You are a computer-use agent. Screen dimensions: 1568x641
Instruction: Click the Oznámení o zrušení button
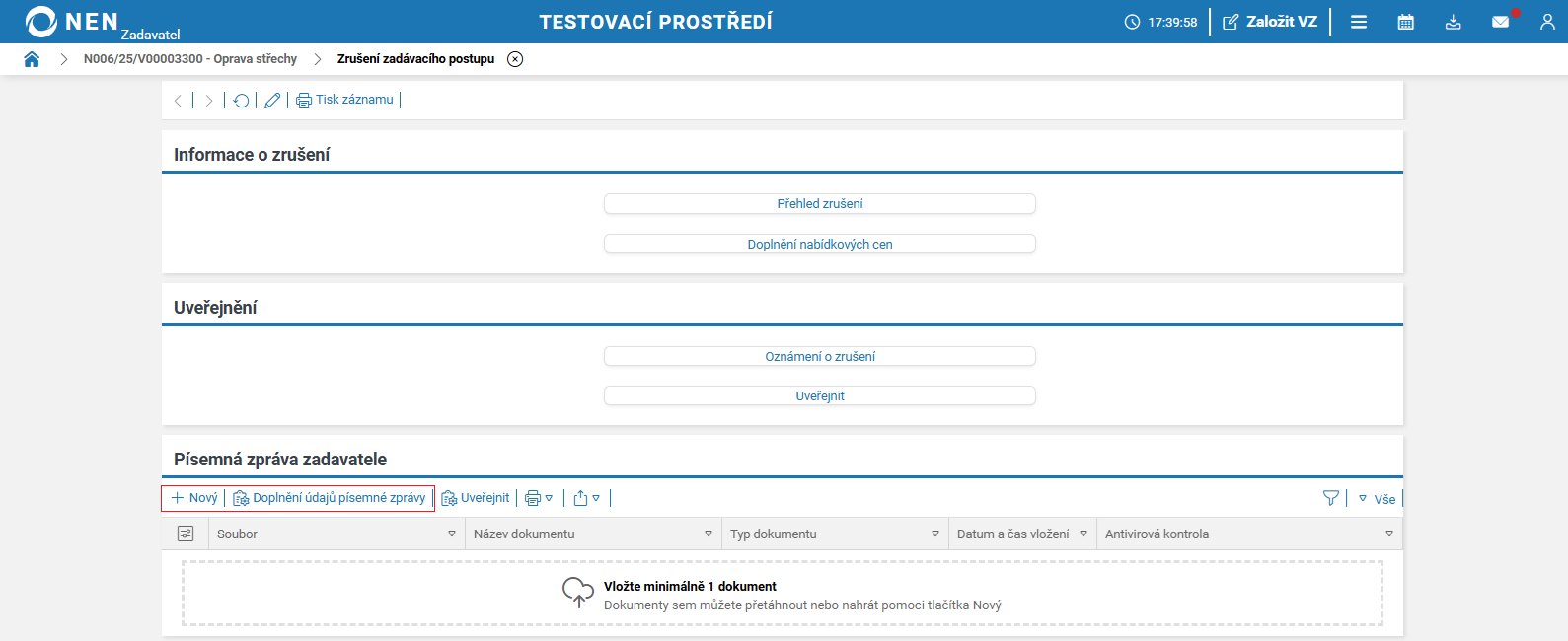(x=819, y=356)
